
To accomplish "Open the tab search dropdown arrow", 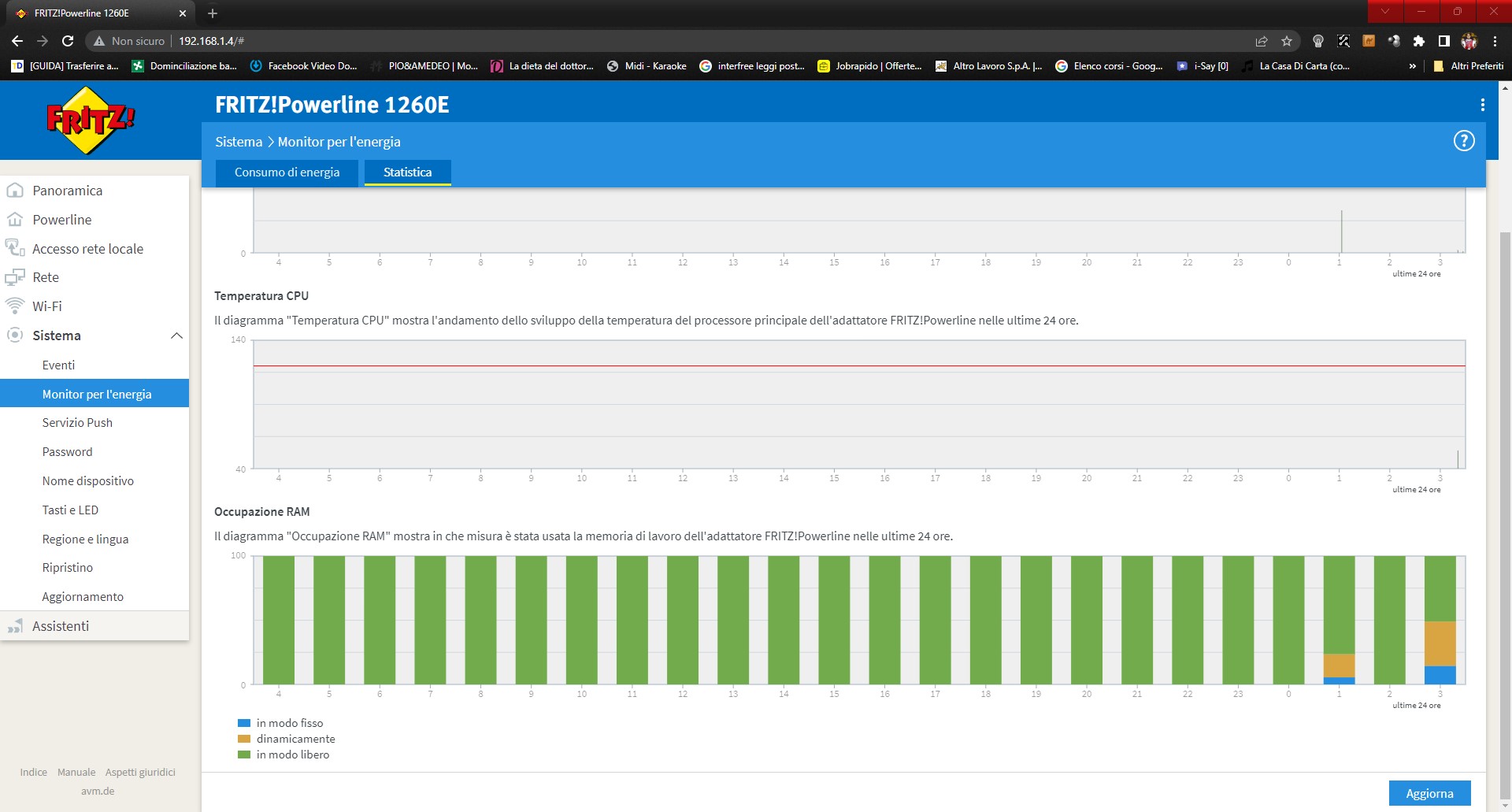I will tap(1385, 11).
